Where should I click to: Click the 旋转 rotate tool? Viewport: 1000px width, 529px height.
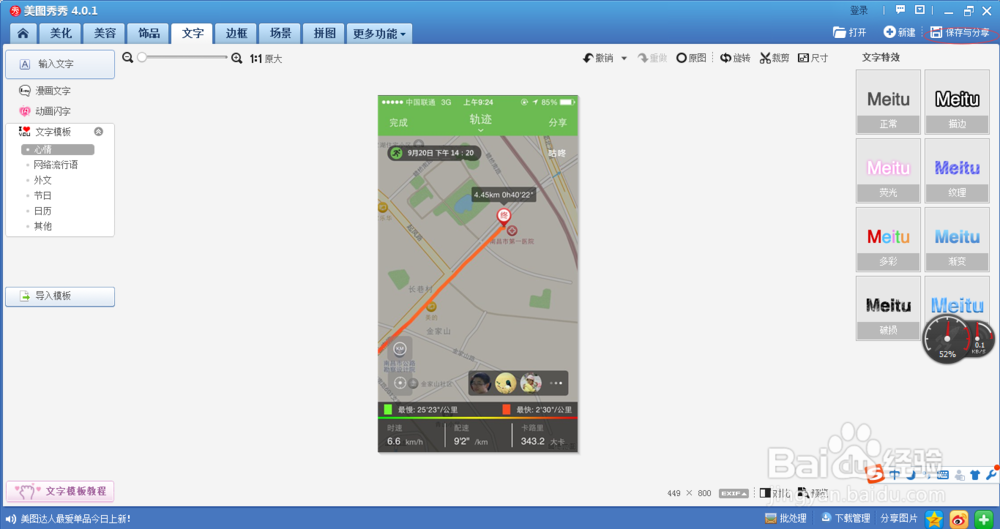click(735, 58)
